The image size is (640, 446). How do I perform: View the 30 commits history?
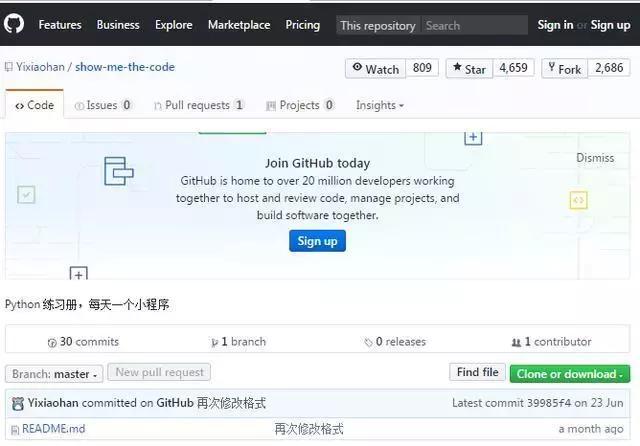click(x=83, y=342)
